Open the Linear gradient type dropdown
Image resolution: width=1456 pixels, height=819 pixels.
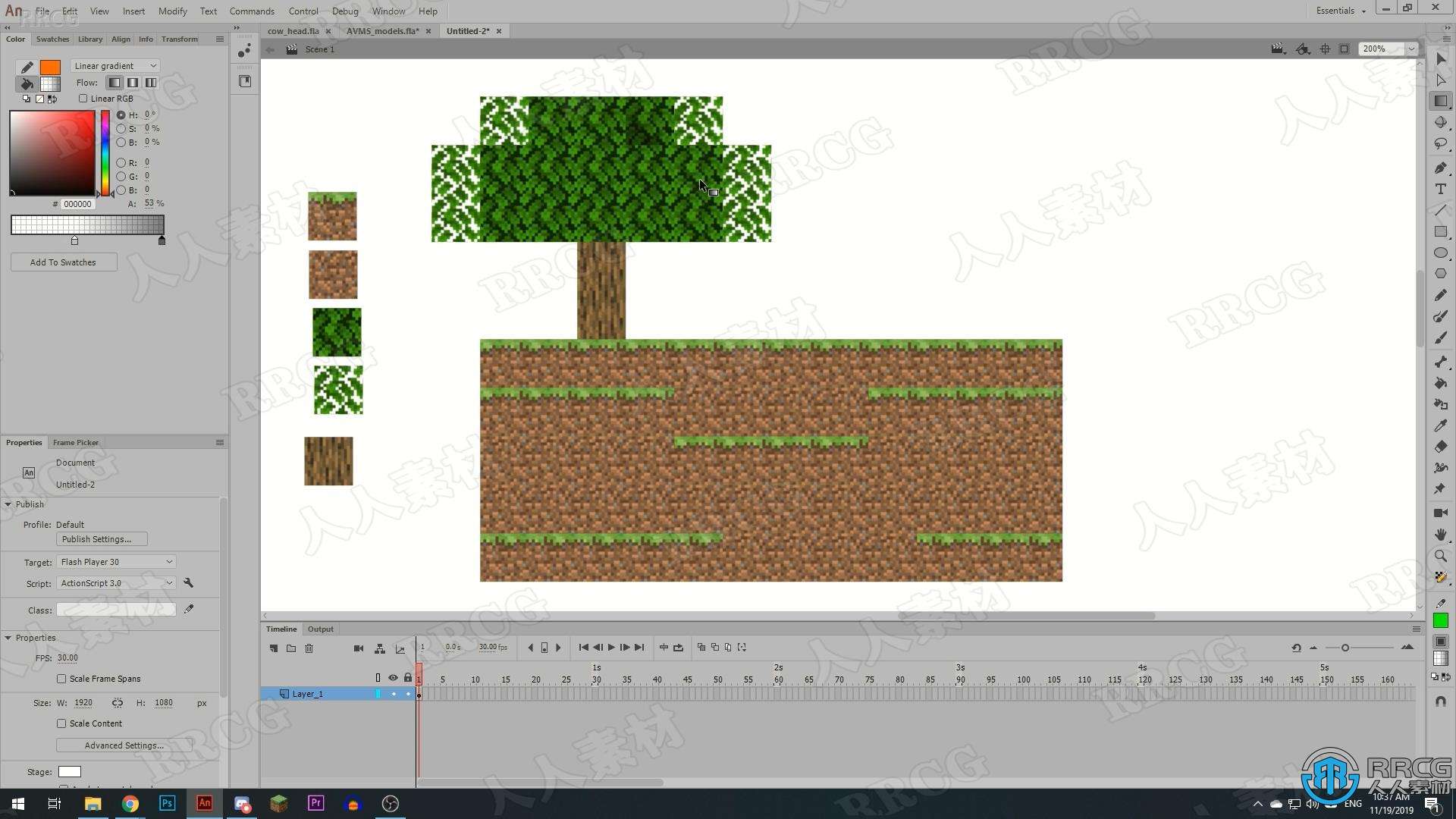coord(115,66)
